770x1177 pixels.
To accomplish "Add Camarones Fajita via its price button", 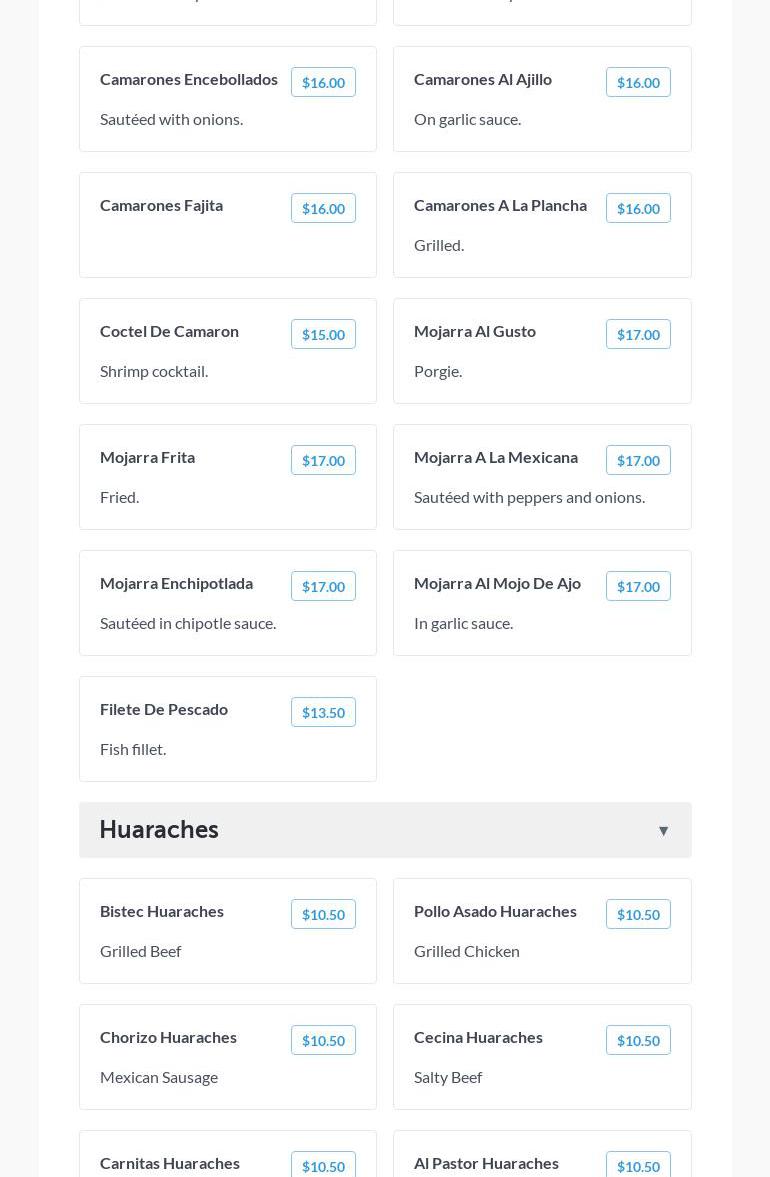I will 323,209.
